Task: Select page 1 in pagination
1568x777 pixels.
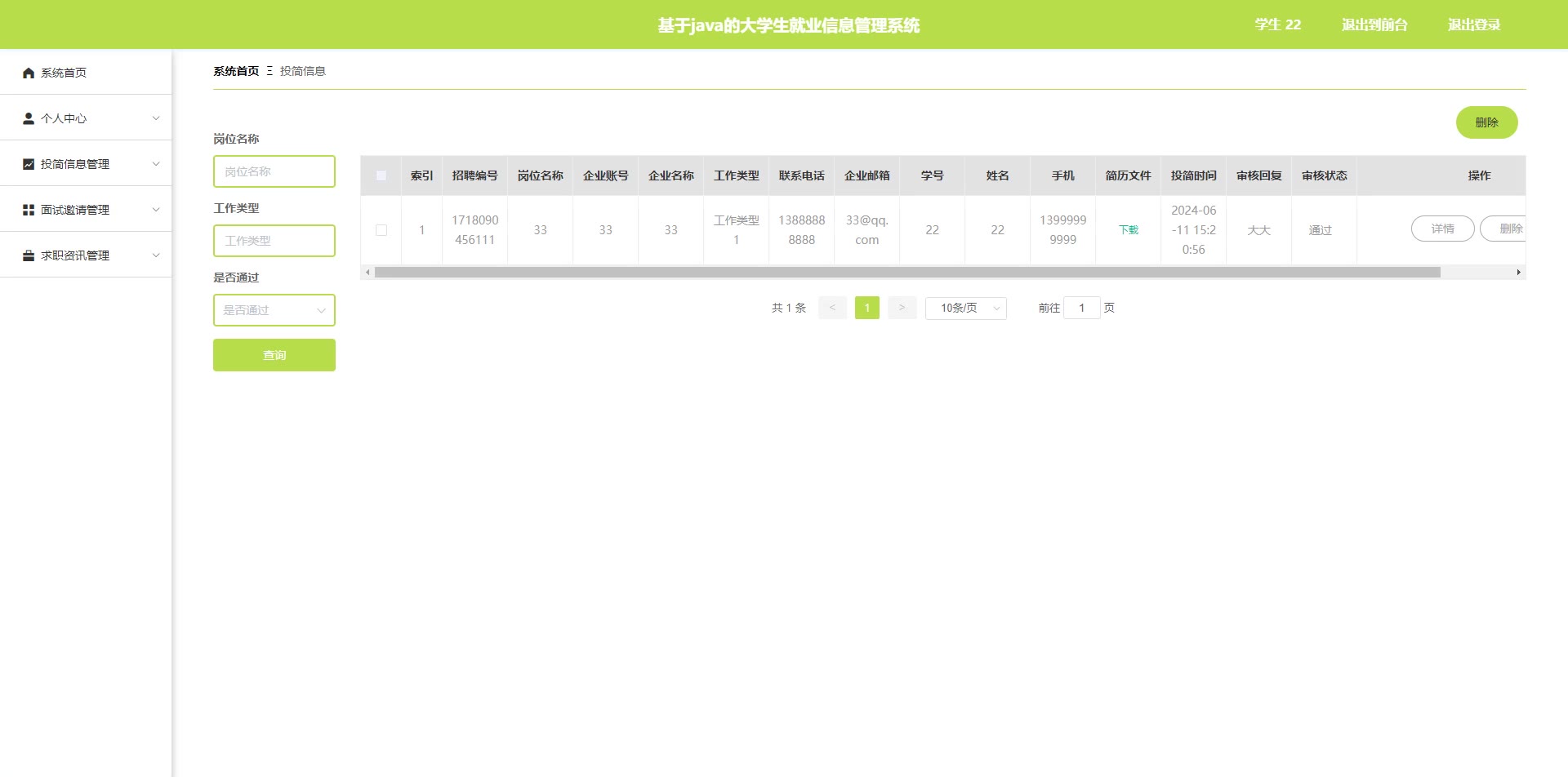Action: point(867,308)
